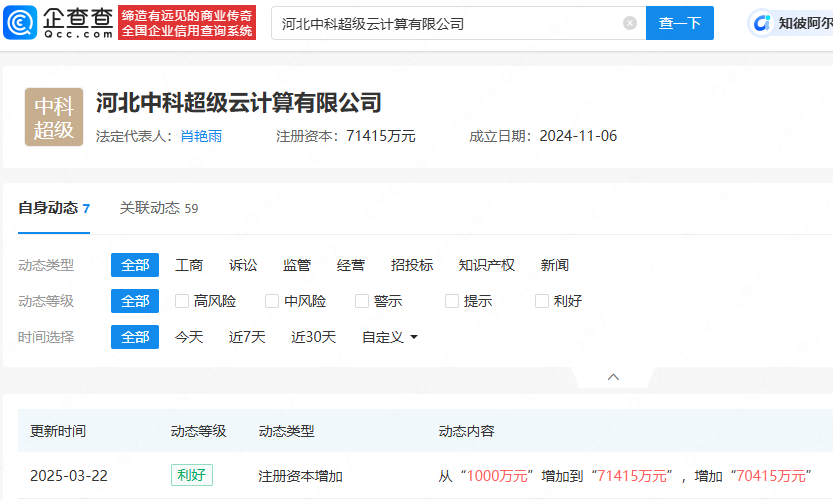
Task: Open the 自定义 date range dropdown
Action: click(390, 337)
